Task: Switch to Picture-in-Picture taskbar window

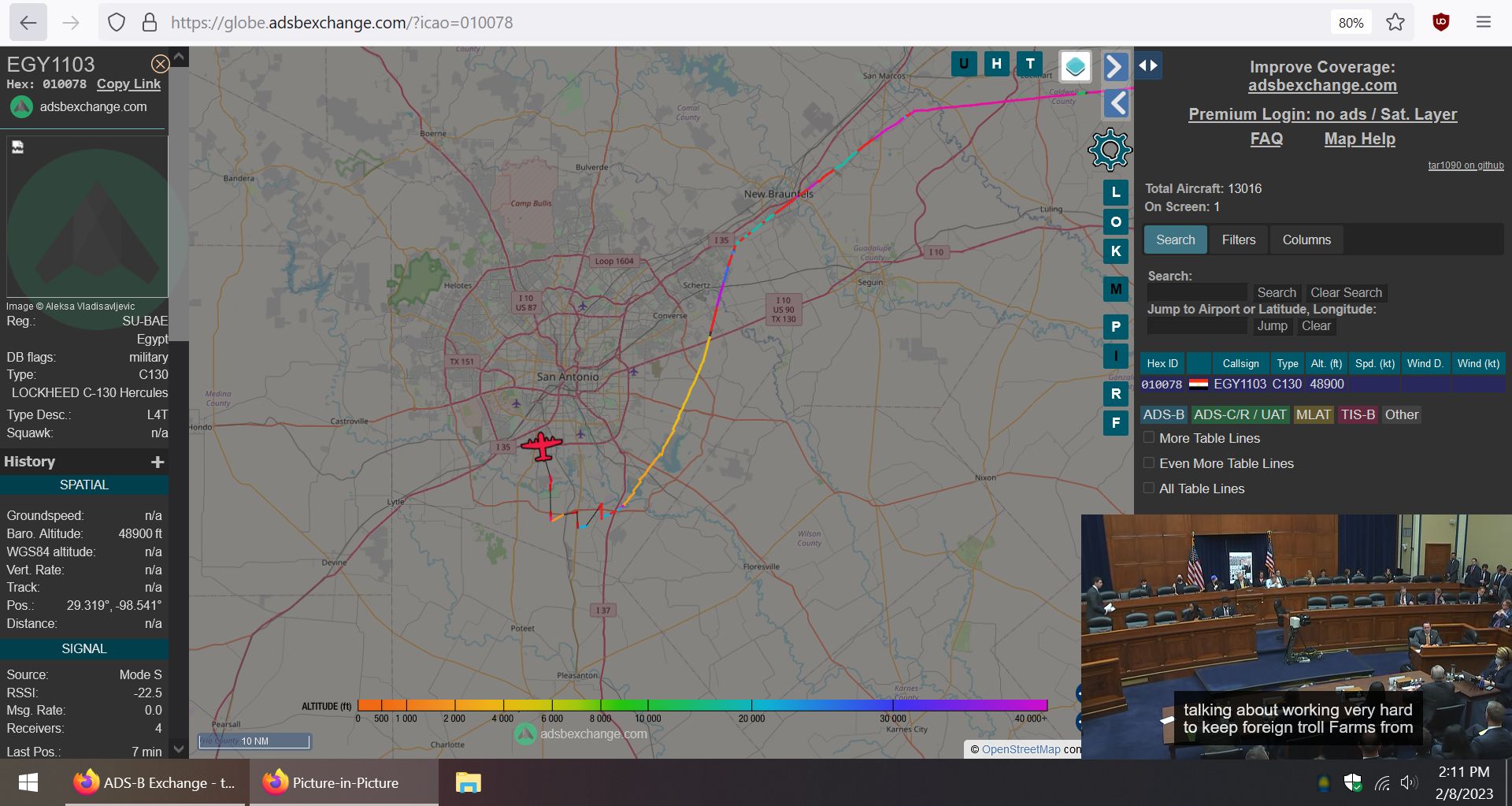Action: point(344,782)
